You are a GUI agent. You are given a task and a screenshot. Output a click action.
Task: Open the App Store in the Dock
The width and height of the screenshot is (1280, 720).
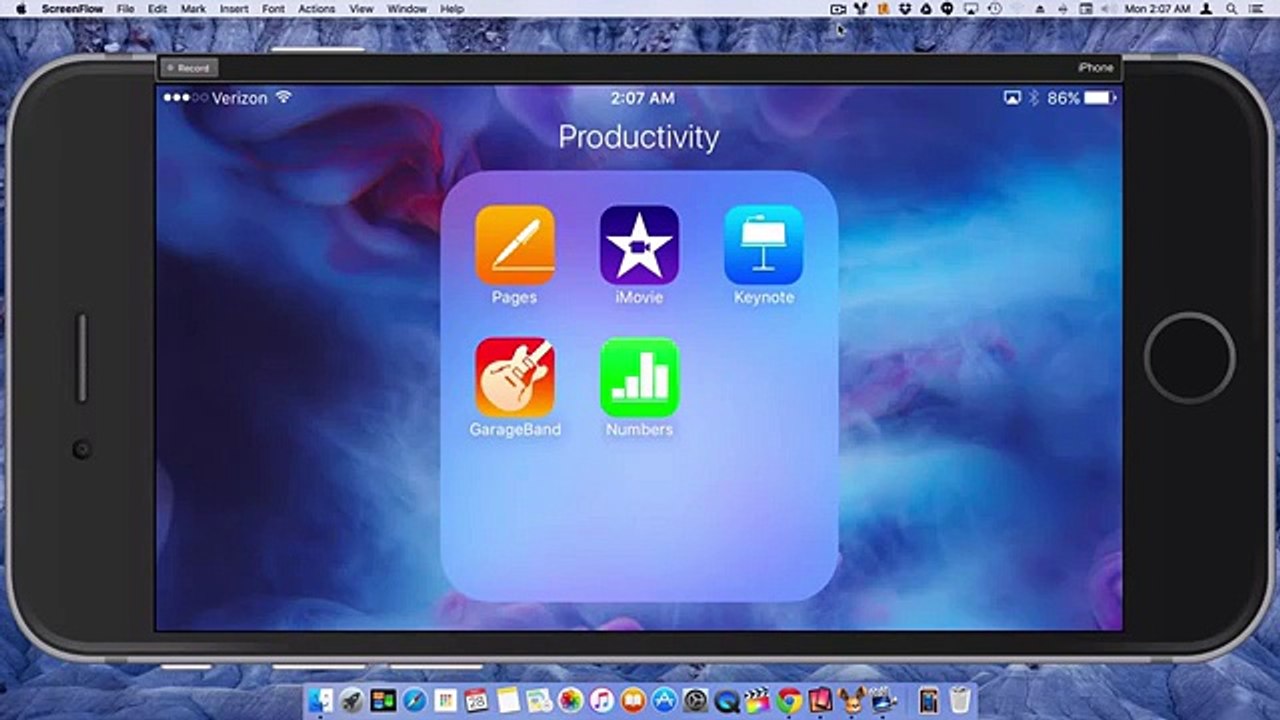pos(664,700)
